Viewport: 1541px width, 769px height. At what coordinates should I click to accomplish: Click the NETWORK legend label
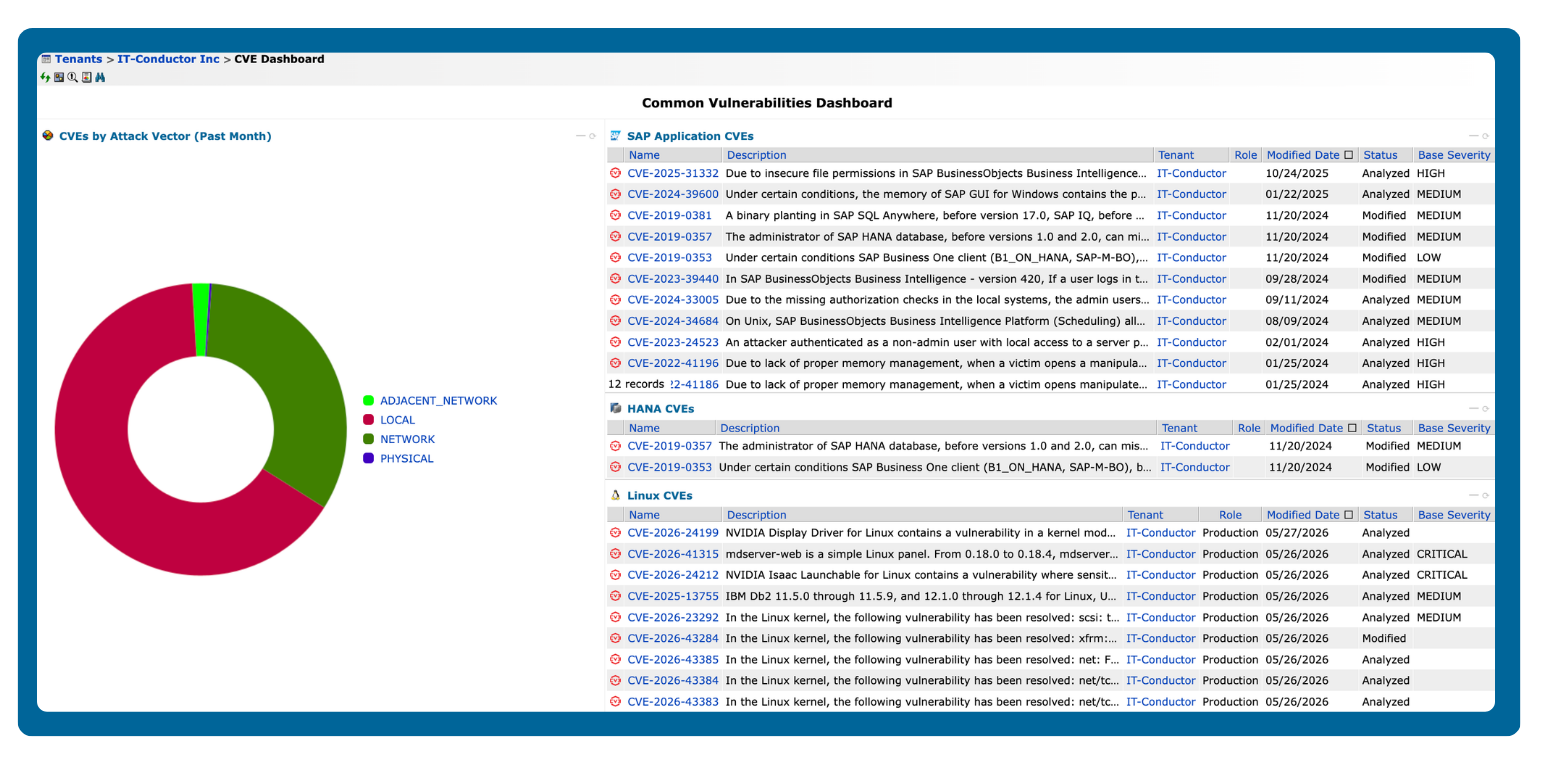(x=407, y=439)
